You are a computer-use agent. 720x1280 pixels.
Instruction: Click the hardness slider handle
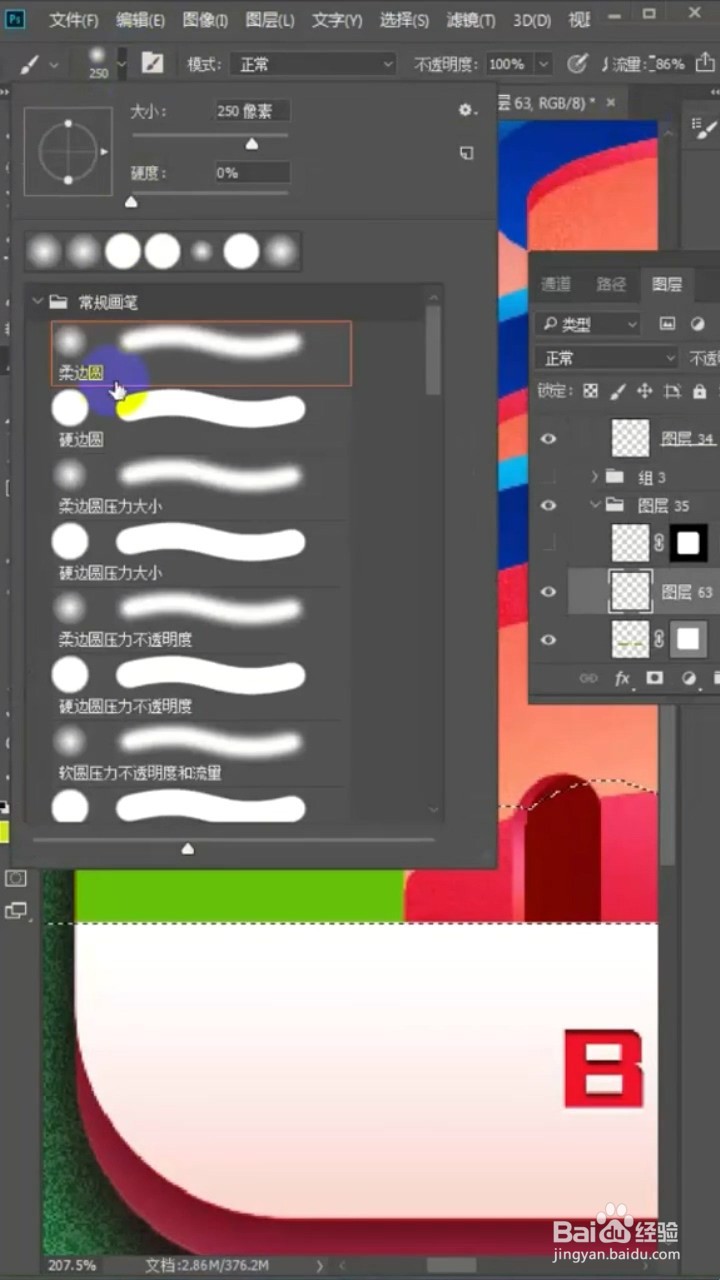click(131, 202)
